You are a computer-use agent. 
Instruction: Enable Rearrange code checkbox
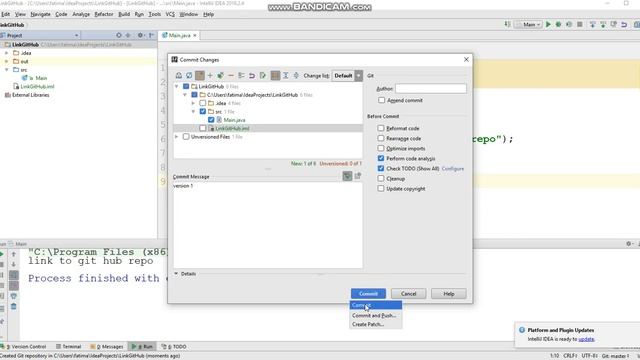[x=381, y=138]
